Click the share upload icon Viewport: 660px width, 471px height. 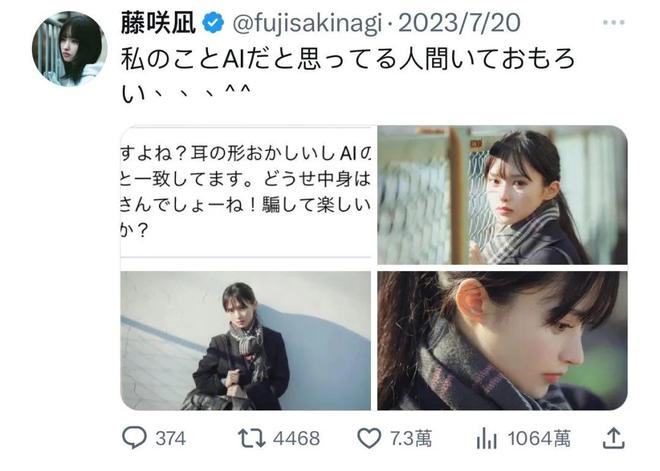click(x=614, y=438)
